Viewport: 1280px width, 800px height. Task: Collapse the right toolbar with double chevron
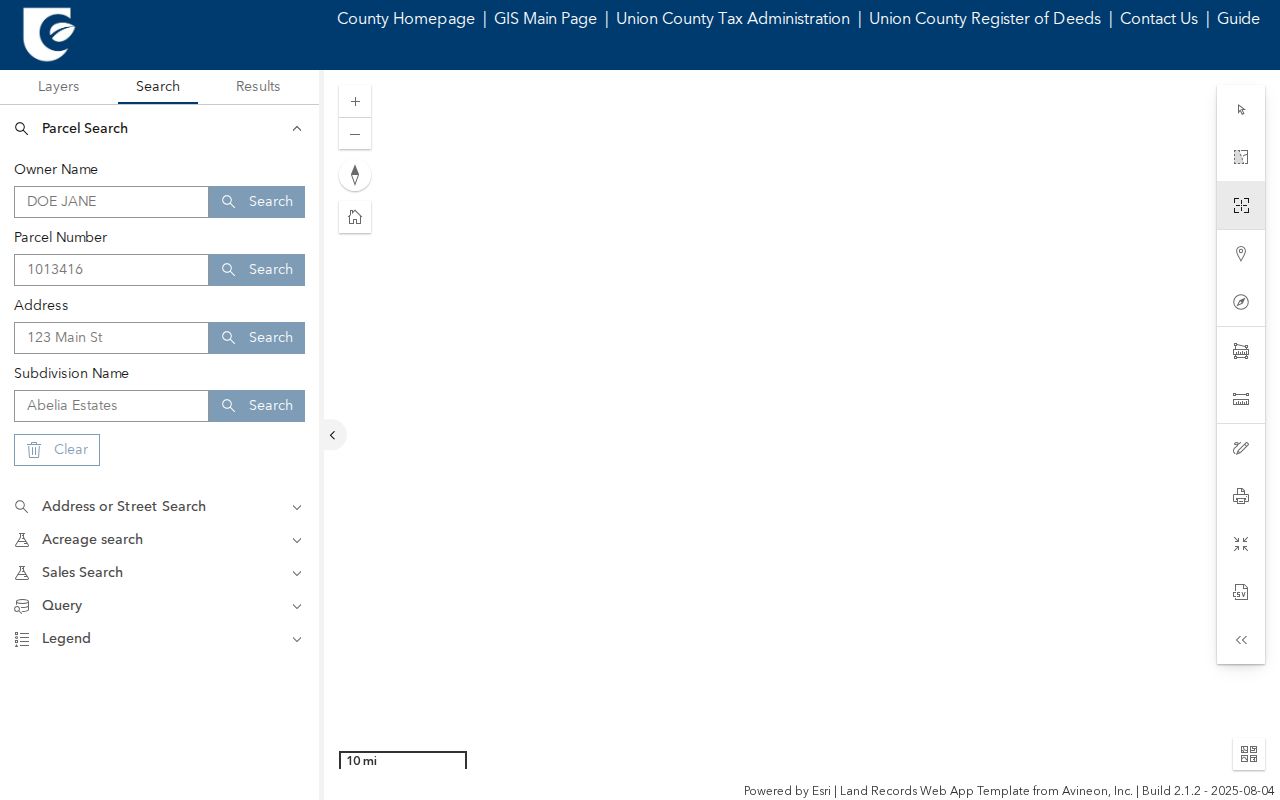pyautogui.click(x=1241, y=640)
